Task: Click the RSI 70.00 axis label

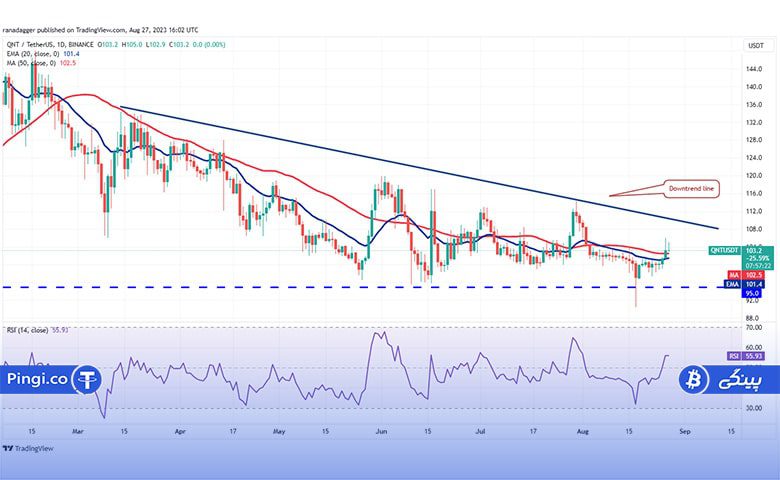Action: pyautogui.click(x=754, y=328)
